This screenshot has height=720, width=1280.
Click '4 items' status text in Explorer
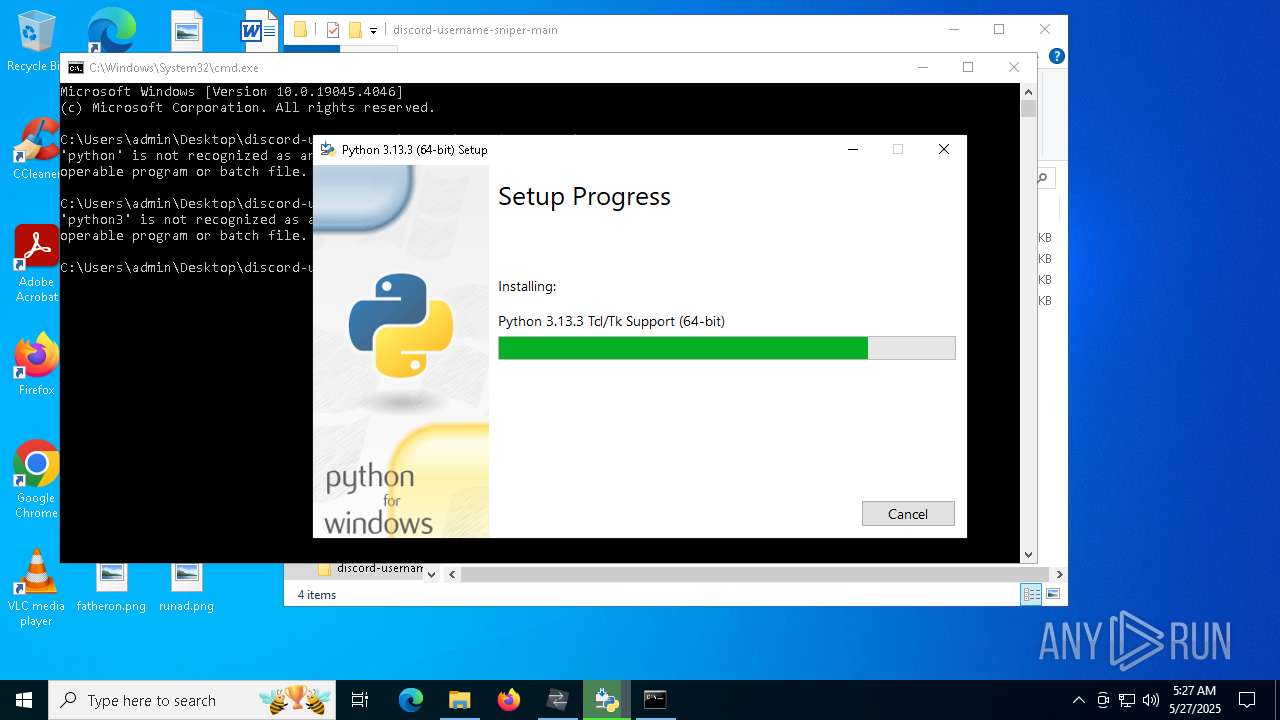[x=317, y=595]
